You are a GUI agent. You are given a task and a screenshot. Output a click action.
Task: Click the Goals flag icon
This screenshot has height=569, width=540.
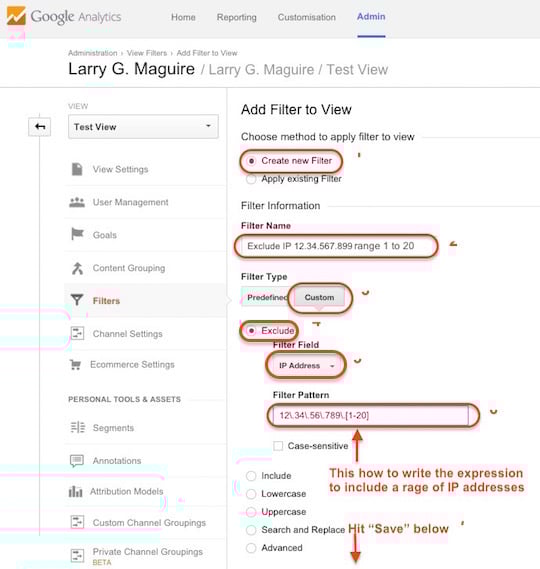(x=77, y=234)
